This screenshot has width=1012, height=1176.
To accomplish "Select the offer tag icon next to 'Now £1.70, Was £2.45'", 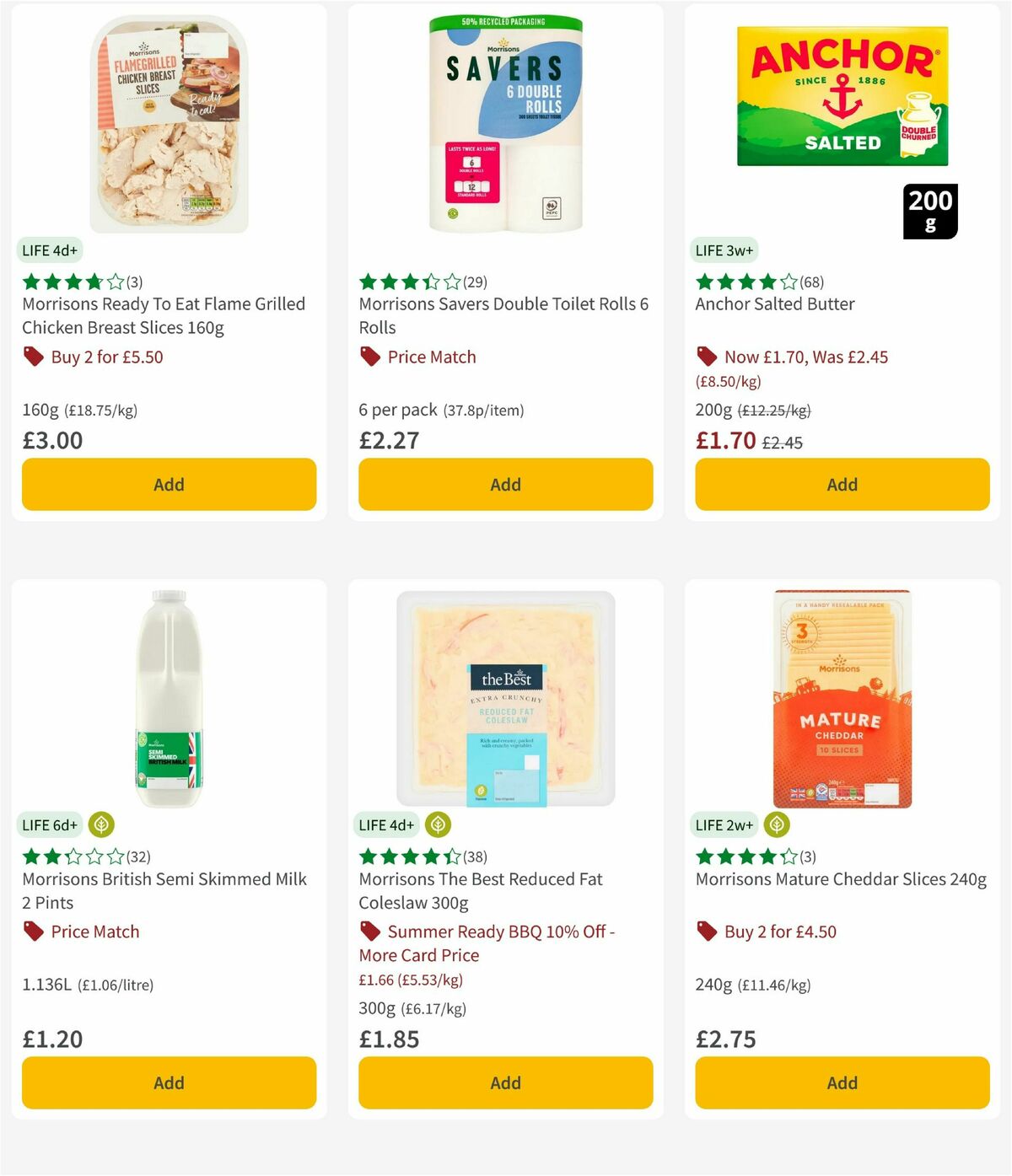I will tap(707, 357).
